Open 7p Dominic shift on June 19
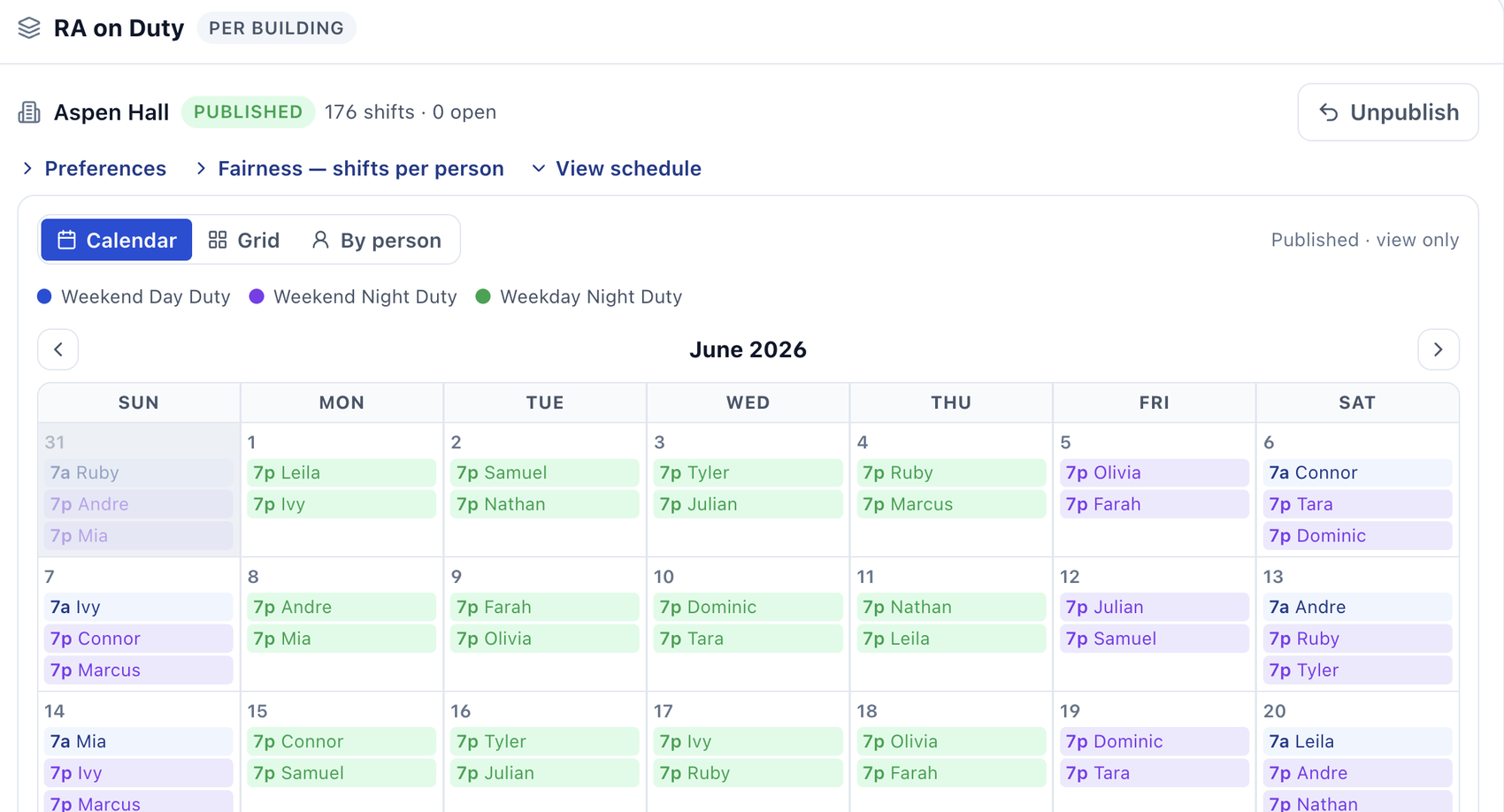 (1155, 741)
